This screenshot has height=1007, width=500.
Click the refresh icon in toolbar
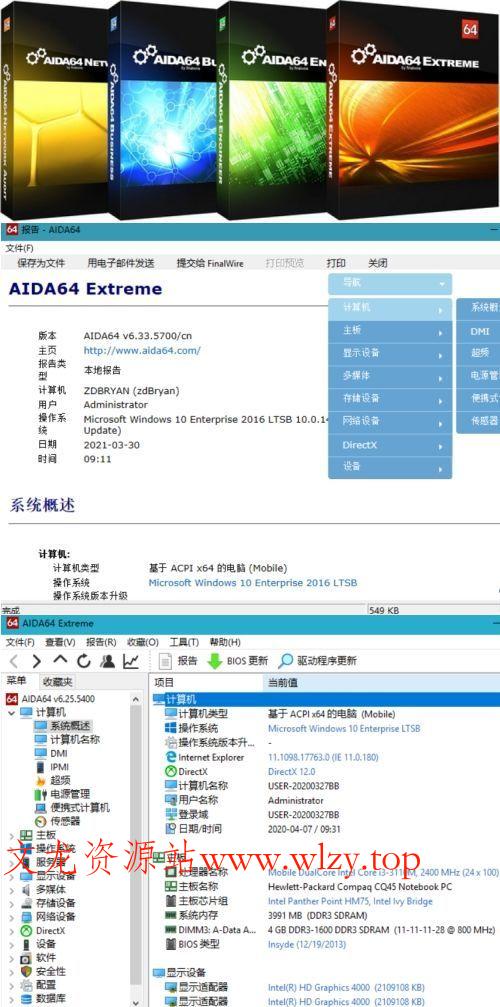pos(84,661)
